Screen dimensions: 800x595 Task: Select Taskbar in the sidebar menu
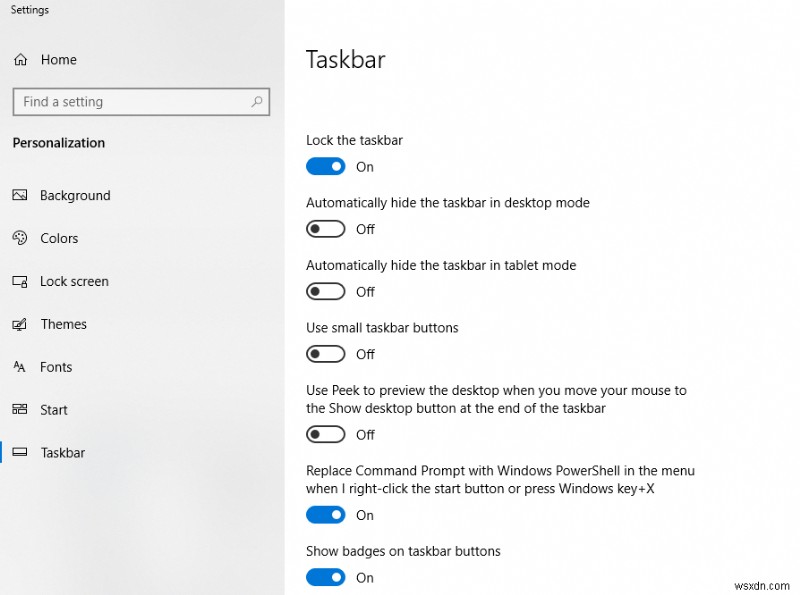(x=60, y=453)
